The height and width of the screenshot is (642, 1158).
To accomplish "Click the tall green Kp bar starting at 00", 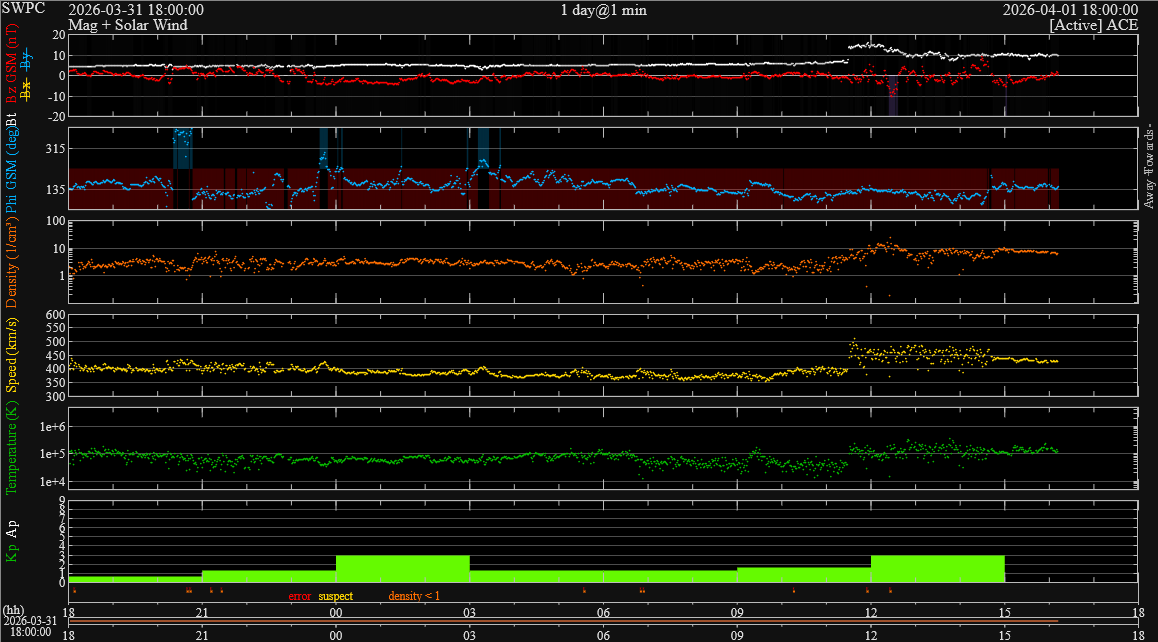I will 402,568.
